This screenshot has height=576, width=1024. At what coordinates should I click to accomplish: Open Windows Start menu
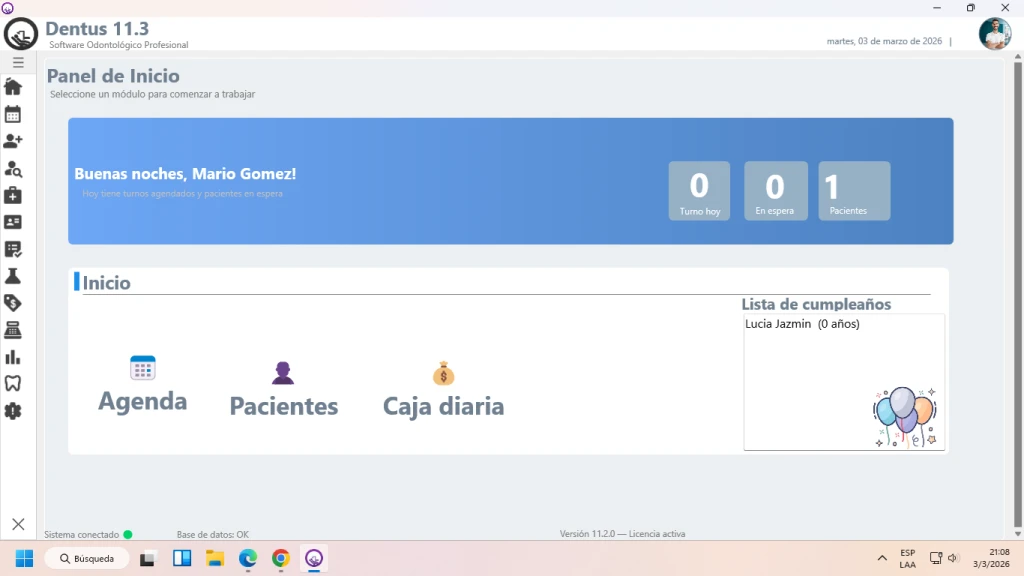pyautogui.click(x=24, y=558)
